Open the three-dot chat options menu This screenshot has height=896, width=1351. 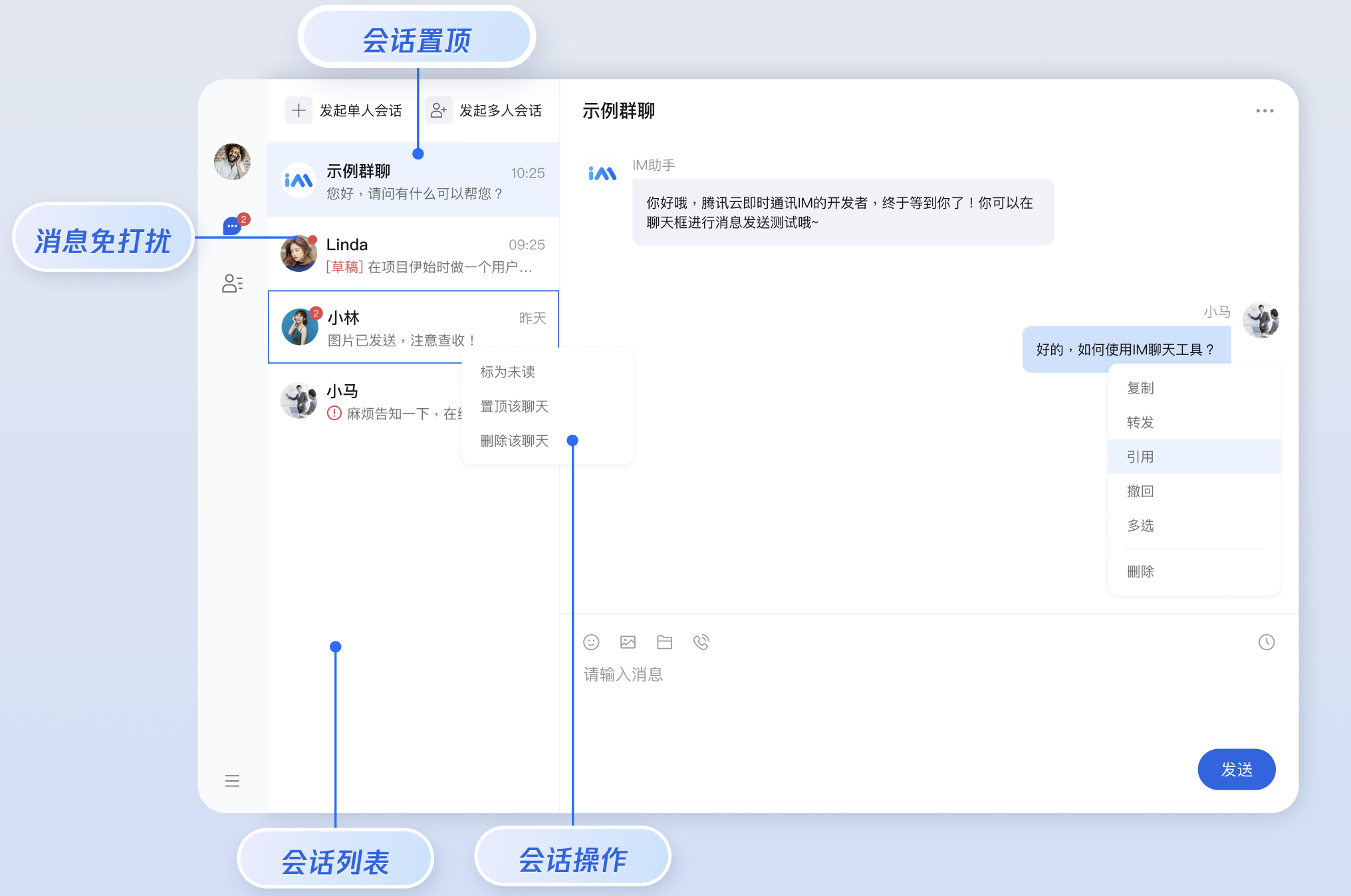(x=1264, y=111)
